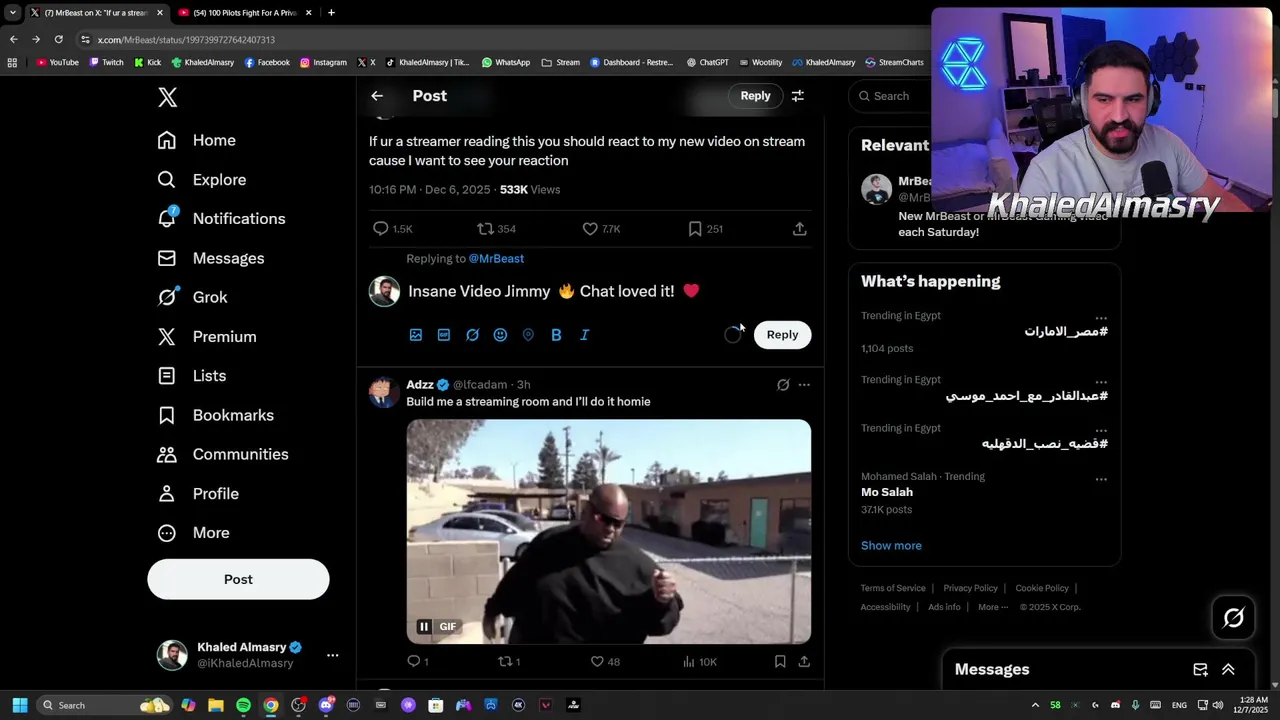The width and height of the screenshot is (1280, 720).
Task: Open floating Grok button
Action: 1233,618
